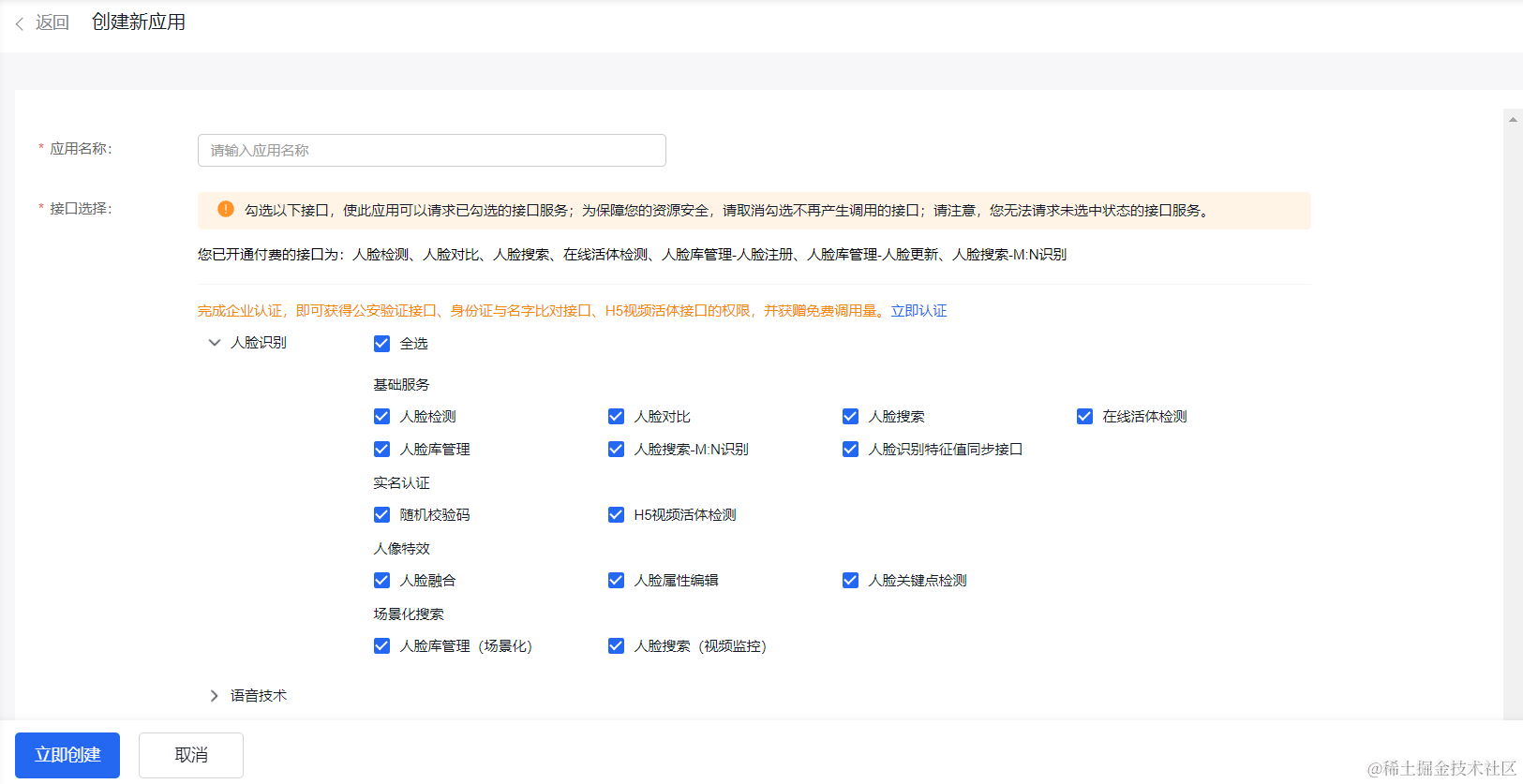Uncheck 人脸识别特征值同步接口 checkbox
Screen dimensions: 1523x784
(850, 449)
